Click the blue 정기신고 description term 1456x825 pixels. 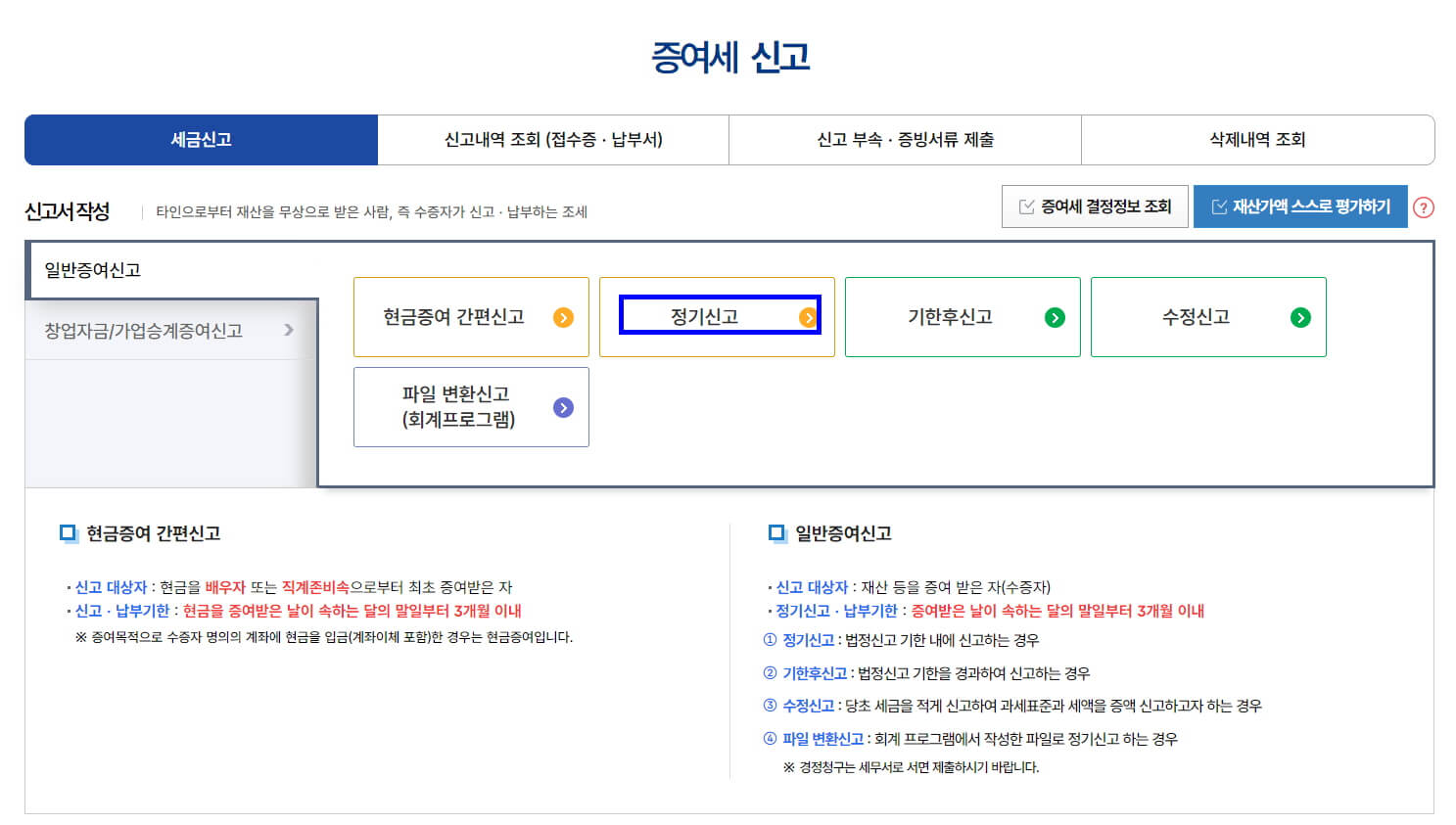coord(808,640)
